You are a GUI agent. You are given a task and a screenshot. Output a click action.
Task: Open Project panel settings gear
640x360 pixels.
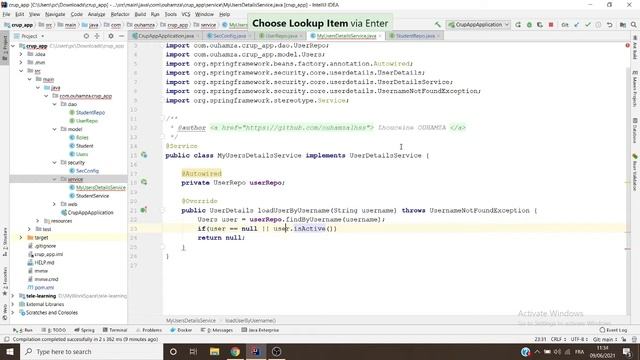(x=111, y=36)
